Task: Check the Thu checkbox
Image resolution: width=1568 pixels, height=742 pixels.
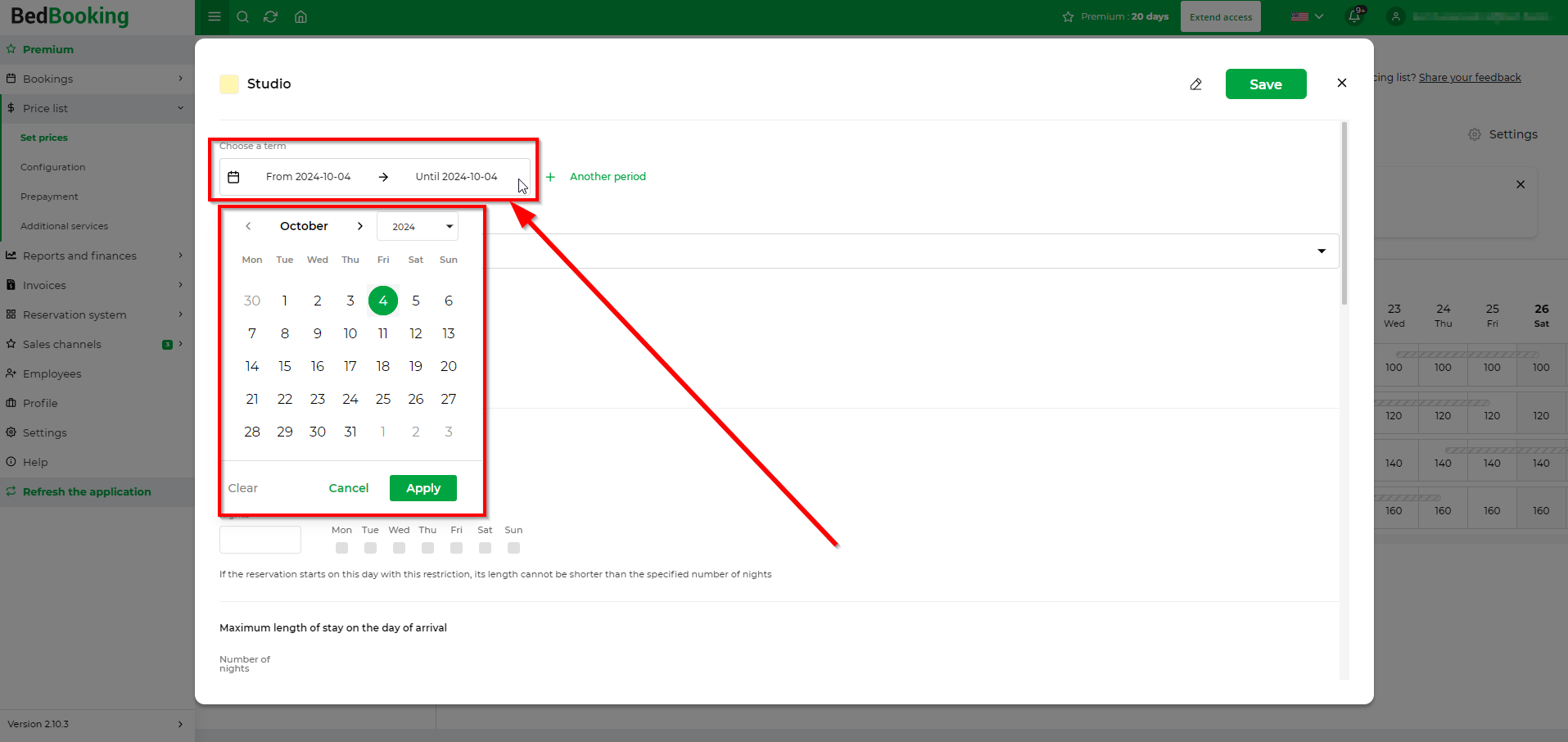Action: tap(427, 548)
